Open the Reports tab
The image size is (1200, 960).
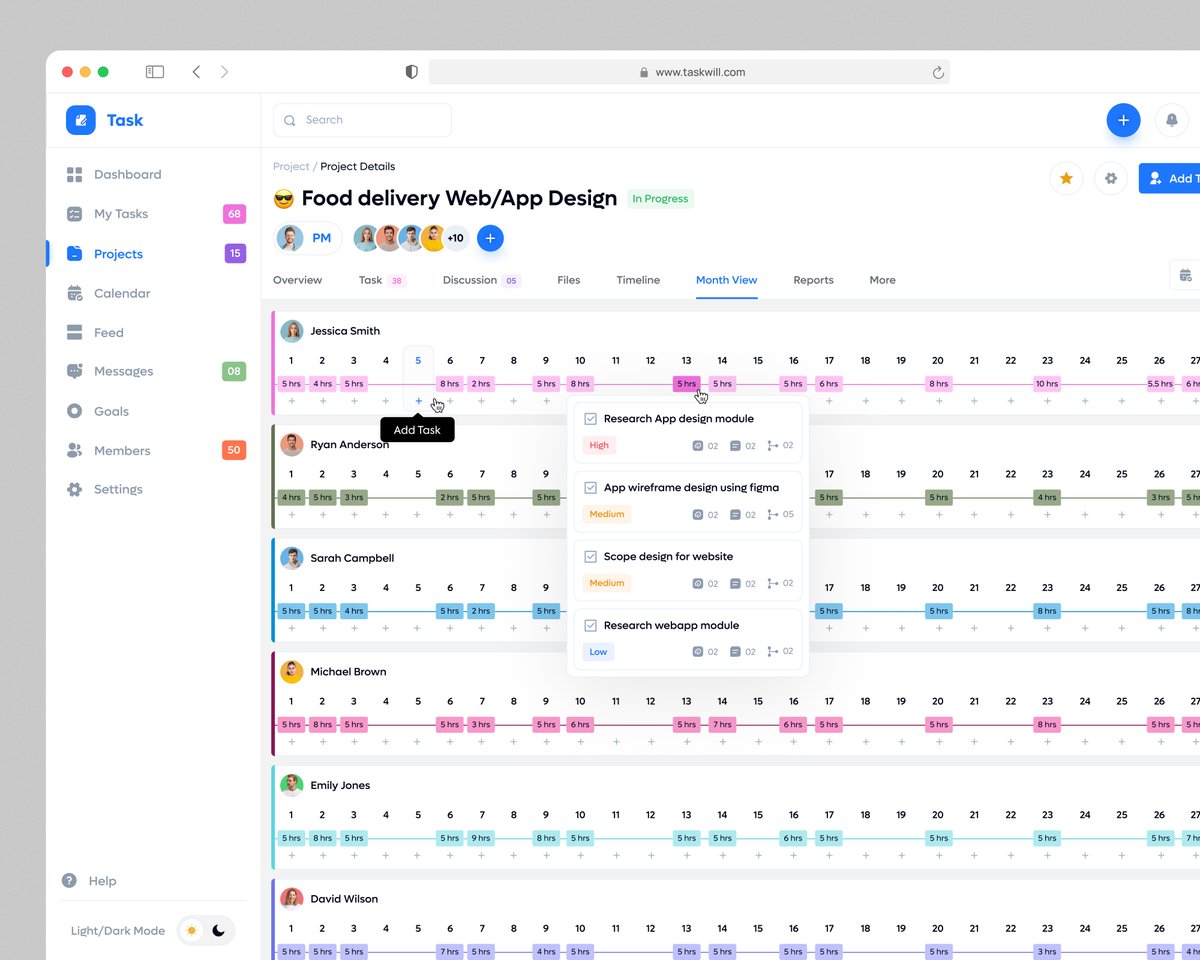click(x=813, y=280)
